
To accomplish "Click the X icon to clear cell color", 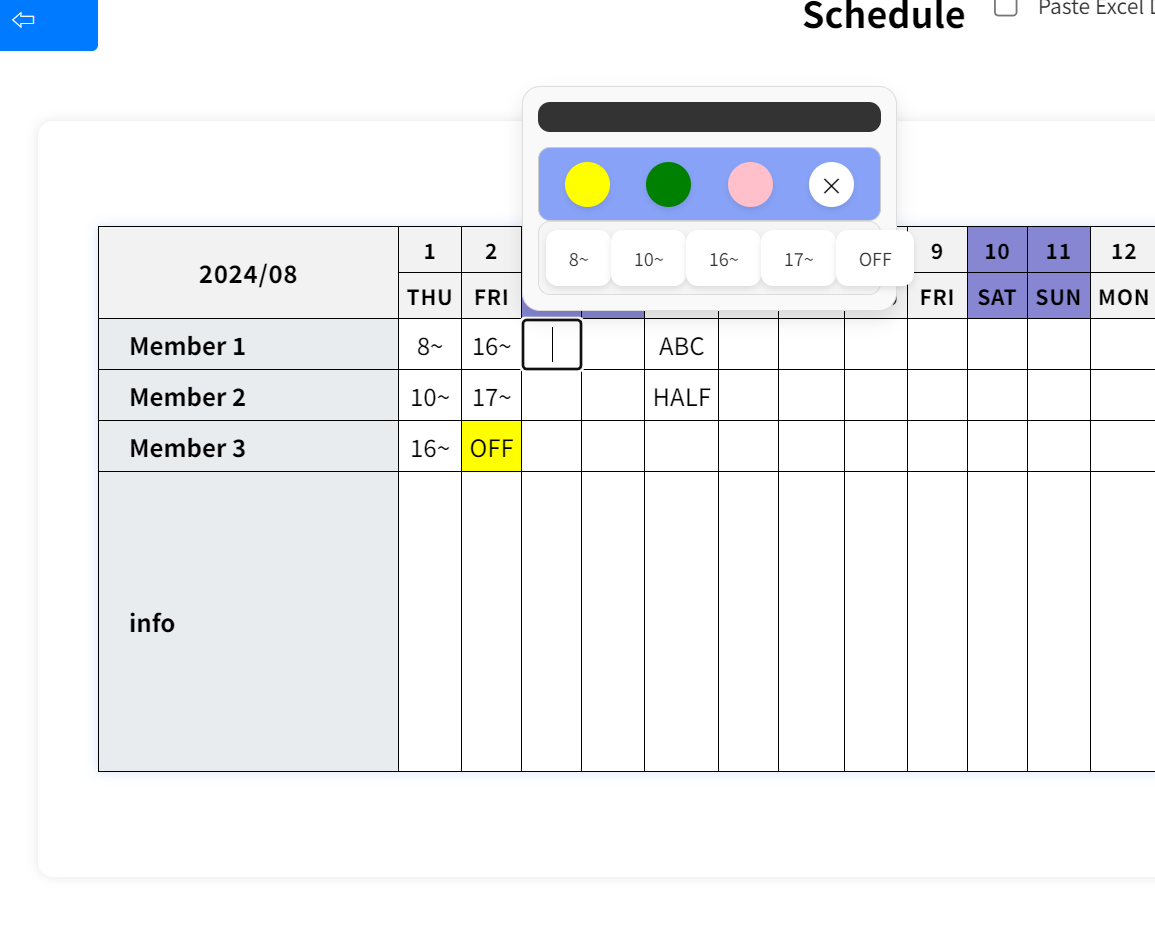I will coord(831,185).
